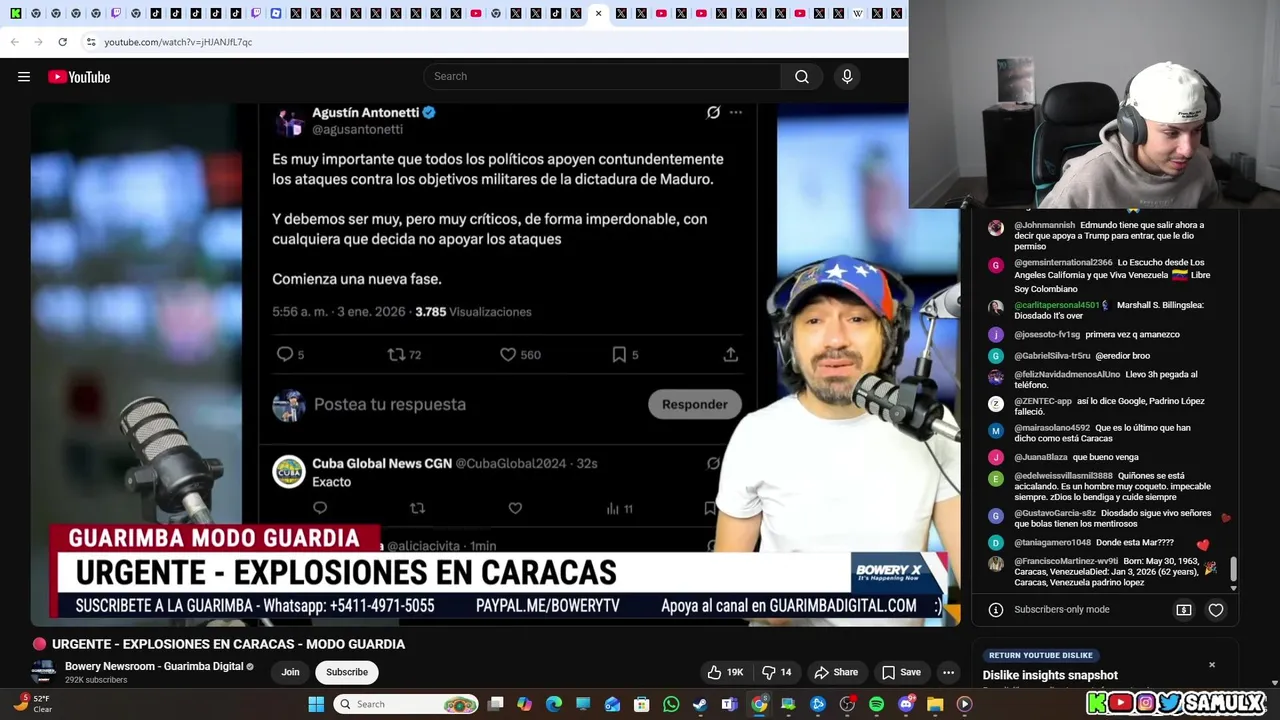Select the youtube.com address bar URL
Viewport: 1280px width, 720px height.
coord(178,42)
